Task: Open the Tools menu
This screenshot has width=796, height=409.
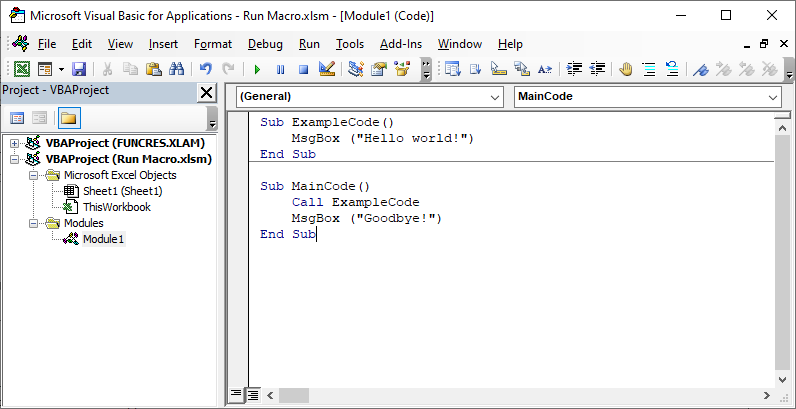Action: pyautogui.click(x=350, y=44)
